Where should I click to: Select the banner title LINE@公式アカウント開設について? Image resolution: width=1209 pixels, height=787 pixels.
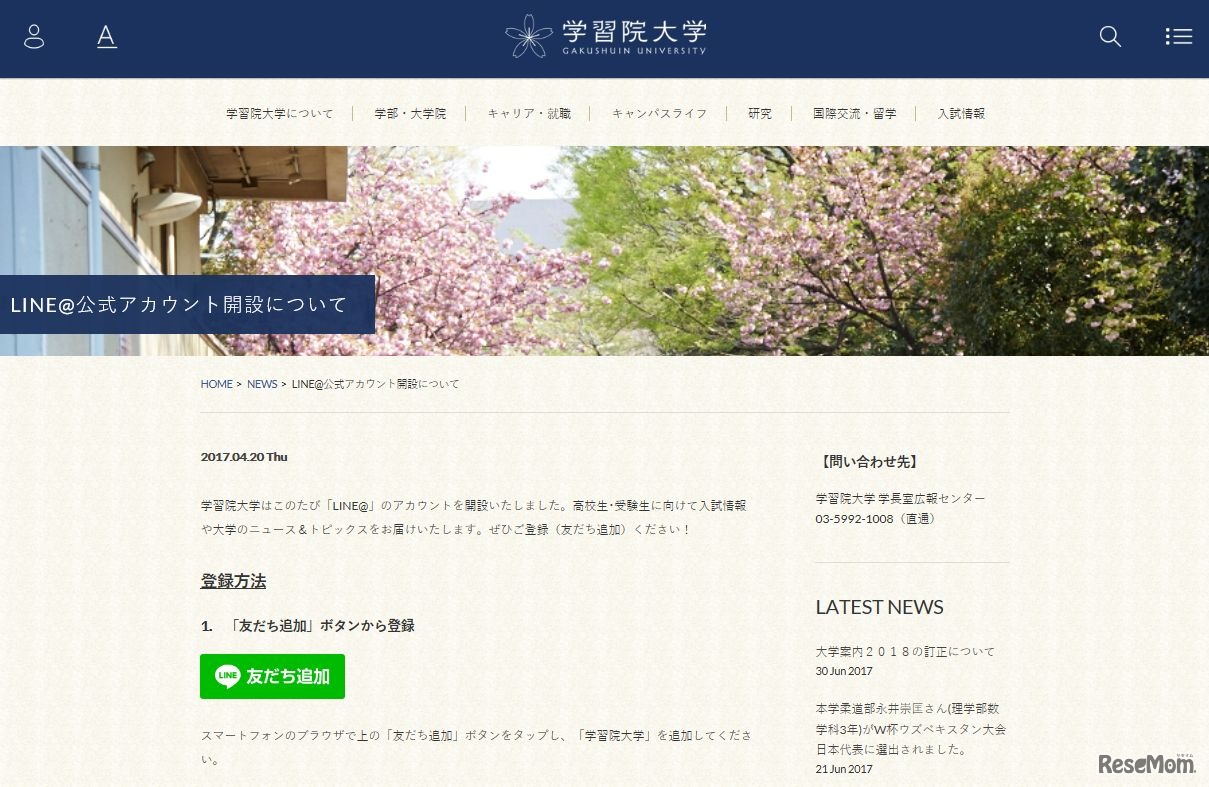(178, 305)
